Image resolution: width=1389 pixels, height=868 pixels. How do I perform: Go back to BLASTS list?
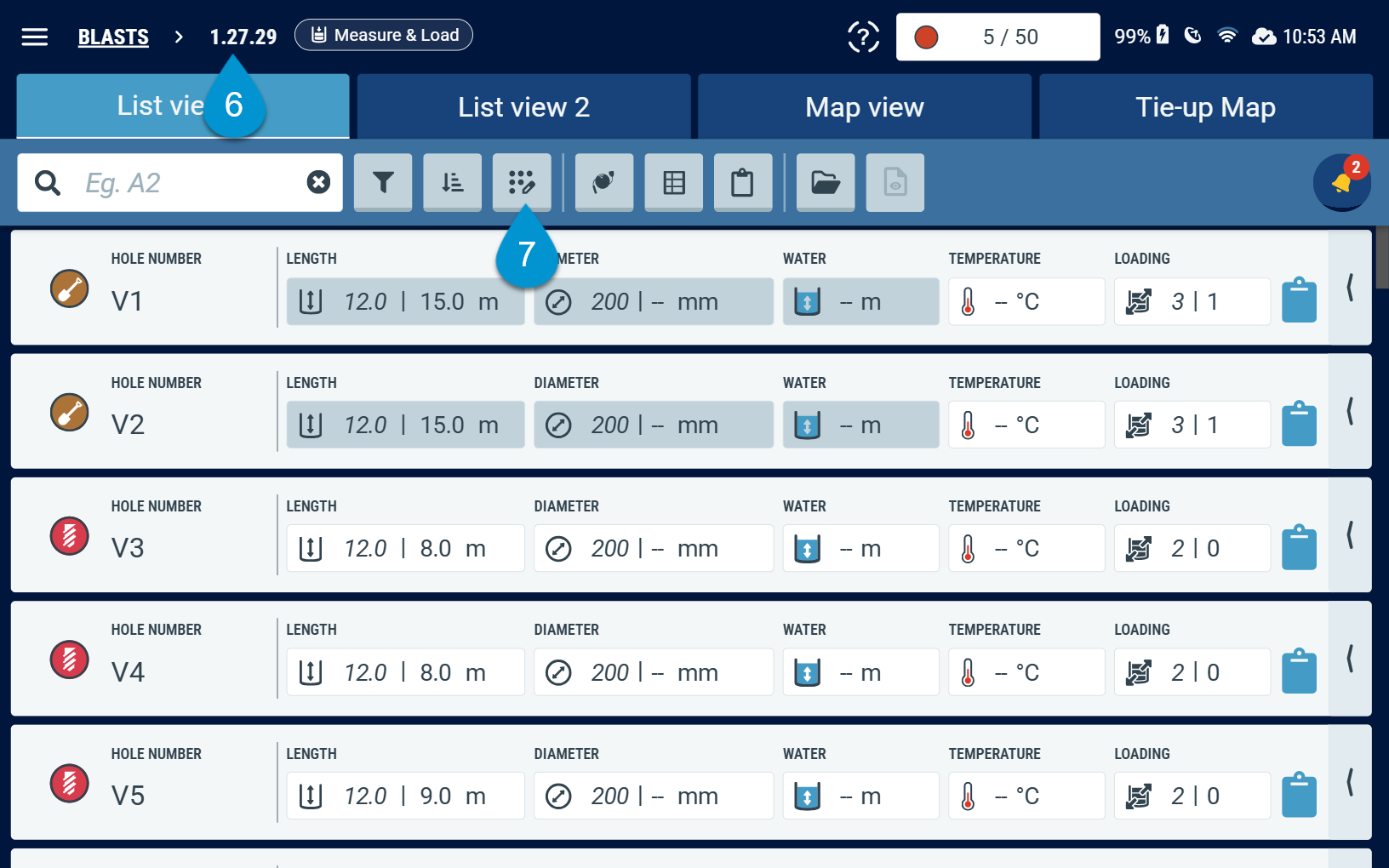[x=113, y=37]
